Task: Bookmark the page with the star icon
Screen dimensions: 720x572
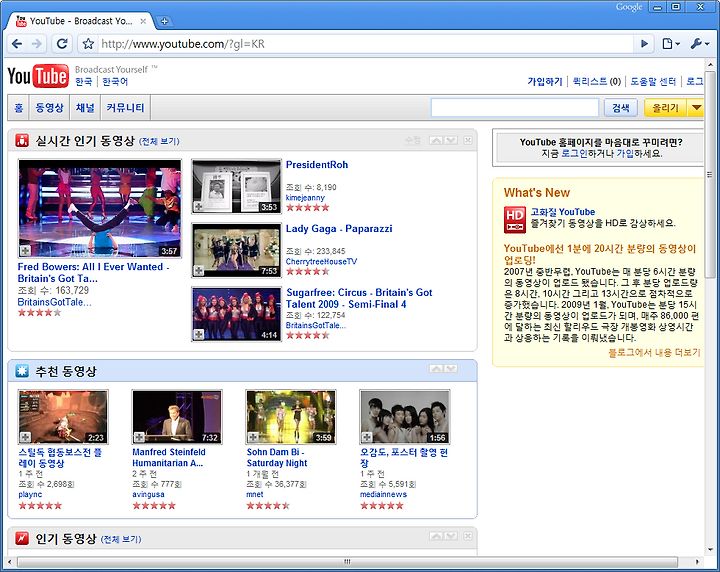Action: point(88,44)
